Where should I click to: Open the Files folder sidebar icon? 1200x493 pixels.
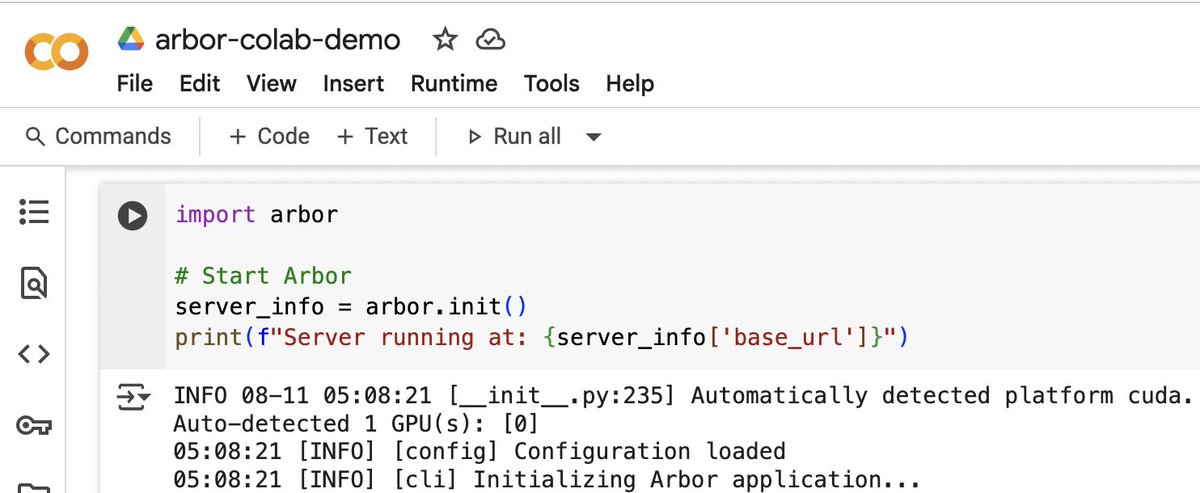pos(34,488)
